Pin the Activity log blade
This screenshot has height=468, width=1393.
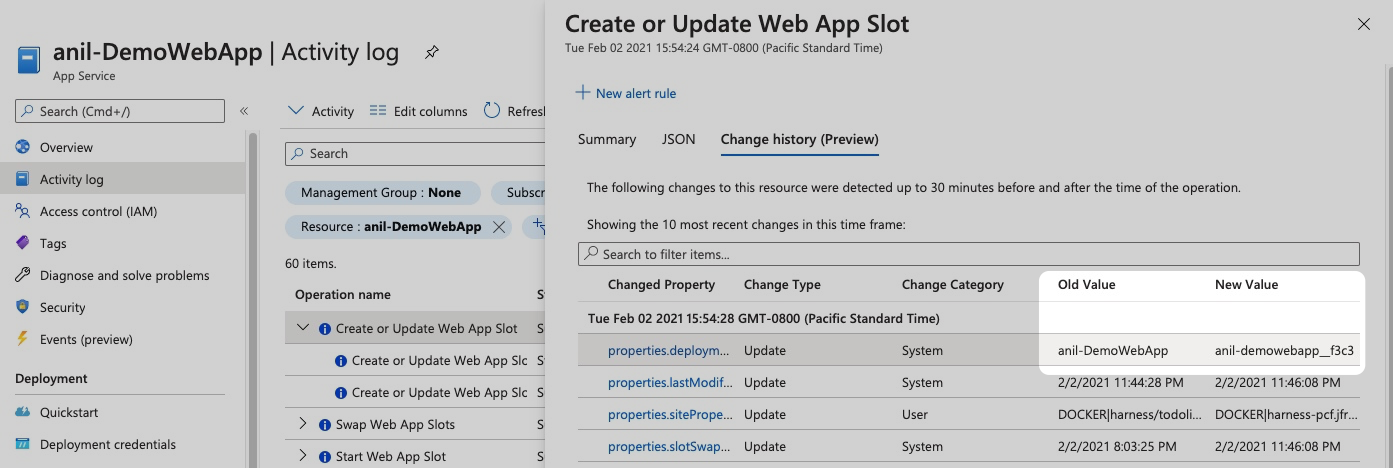click(x=432, y=52)
